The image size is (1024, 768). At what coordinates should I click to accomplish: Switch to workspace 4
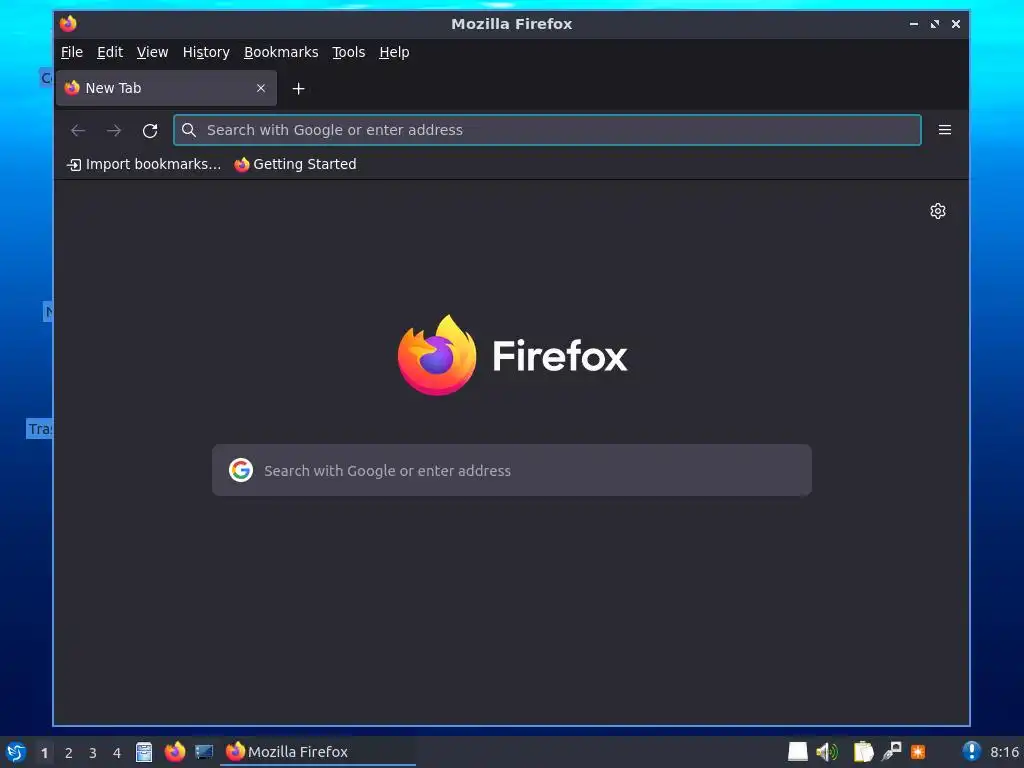(117, 753)
